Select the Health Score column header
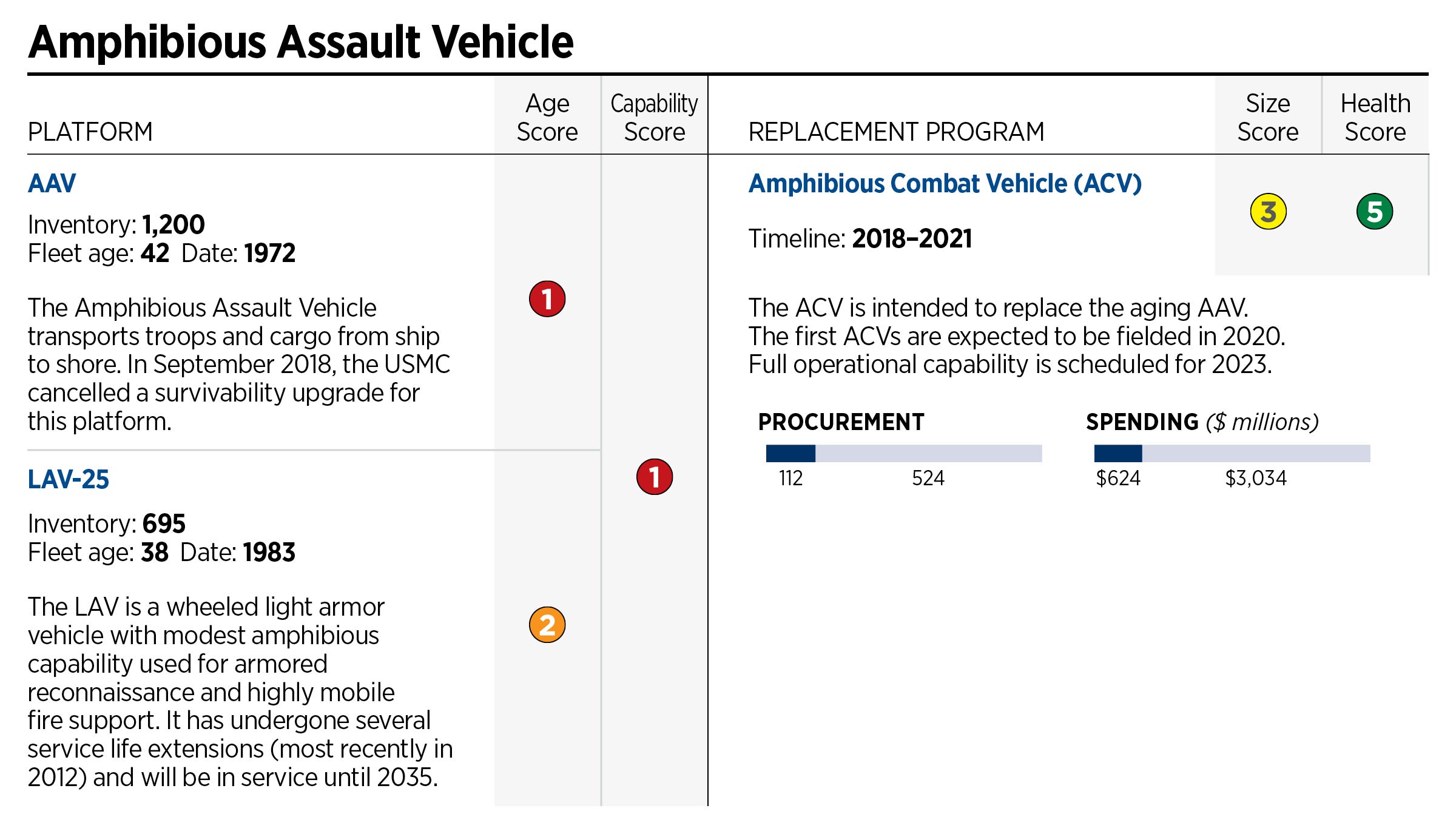Screen dimensions: 1456x831 [x=1375, y=118]
